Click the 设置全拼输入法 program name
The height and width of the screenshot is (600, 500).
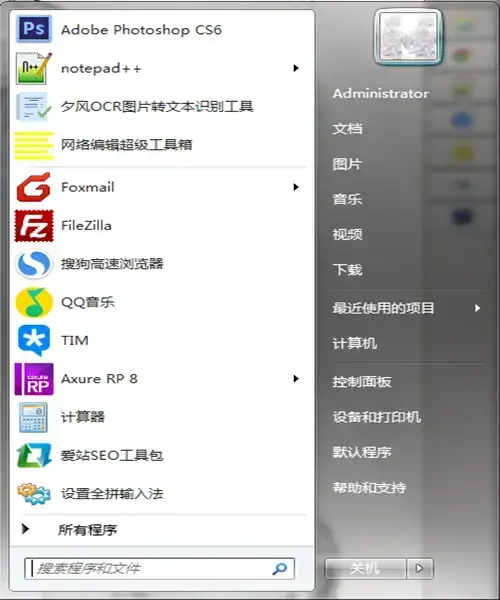point(112,494)
